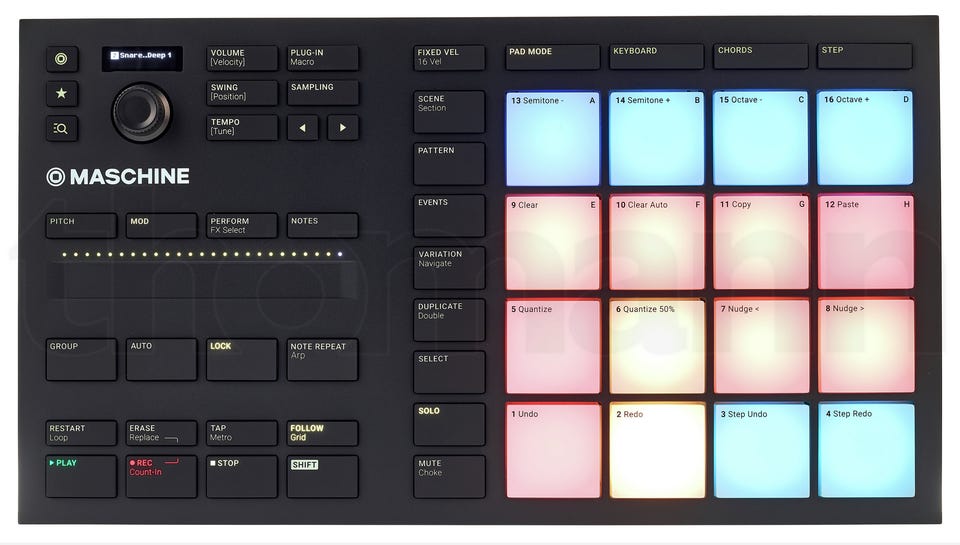960x545 pixels.
Task: Click the star favorites button
Action: coord(62,94)
